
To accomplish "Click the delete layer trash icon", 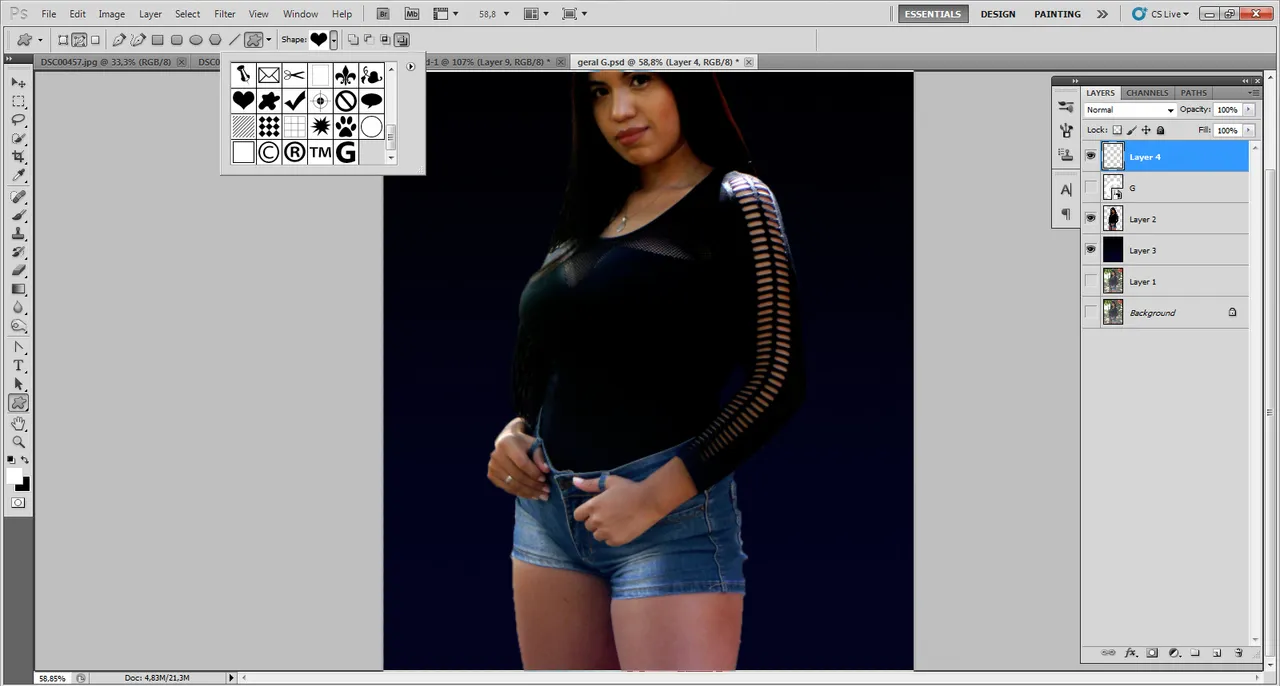I will [x=1238, y=653].
